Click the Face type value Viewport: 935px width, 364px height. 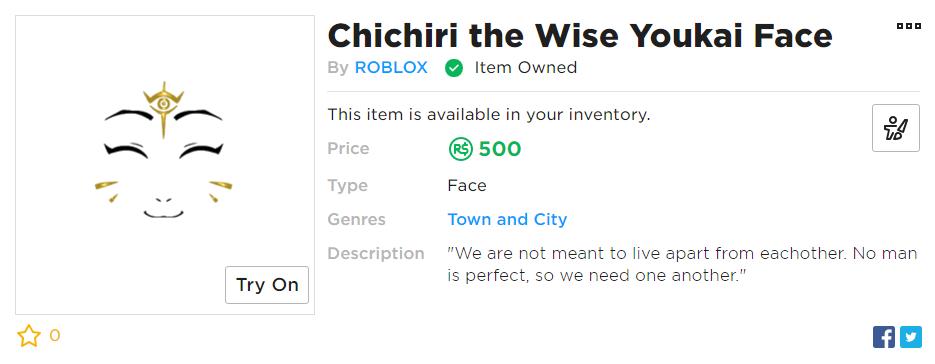[467, 186]
